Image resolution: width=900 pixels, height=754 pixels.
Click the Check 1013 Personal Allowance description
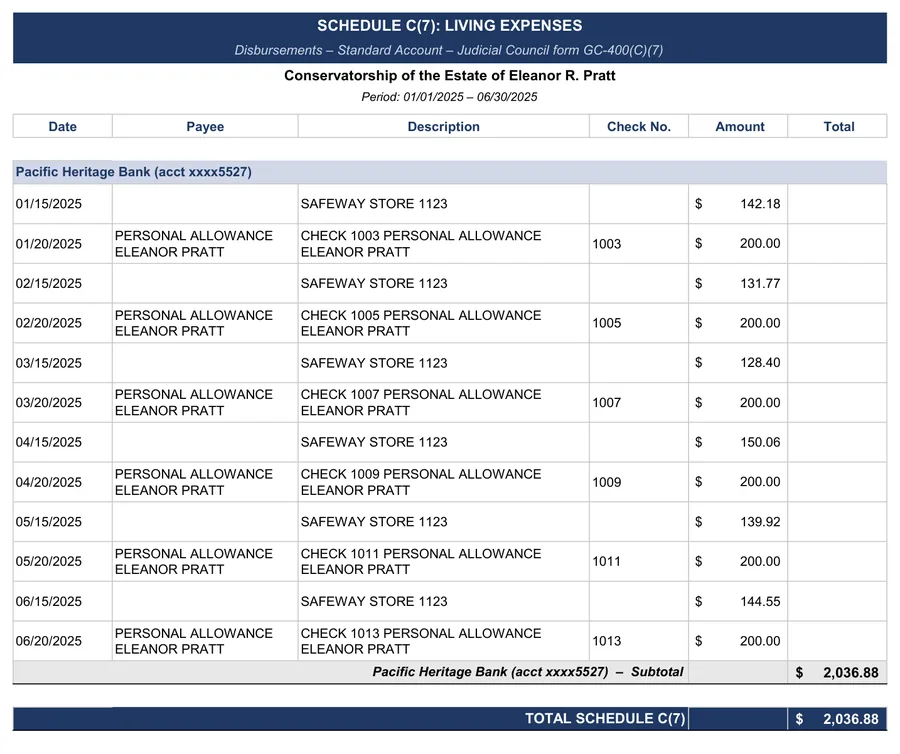pyautogui.click(x=421, y=641)
